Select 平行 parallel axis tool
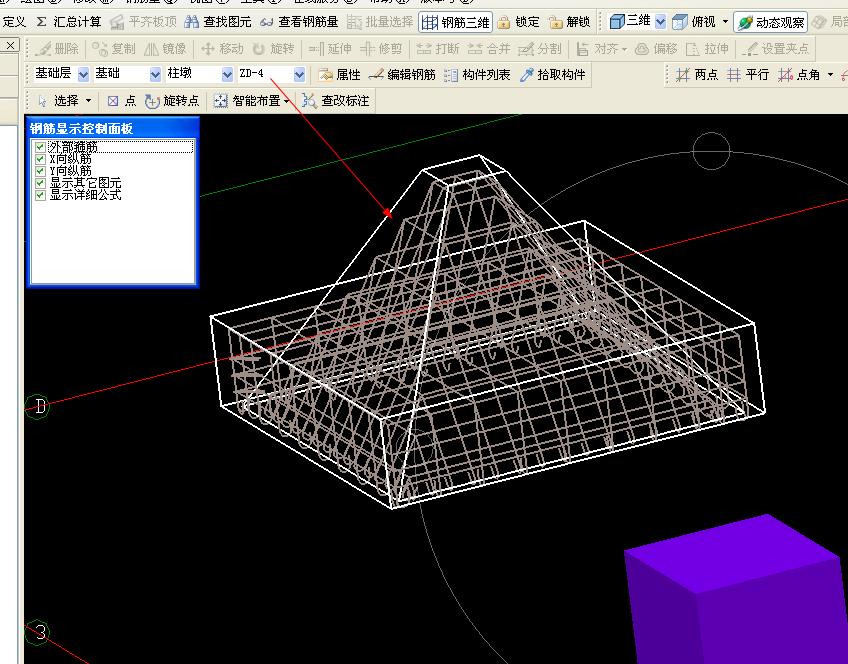The width and height of the screenshot is (848, 664). (747, 75)
